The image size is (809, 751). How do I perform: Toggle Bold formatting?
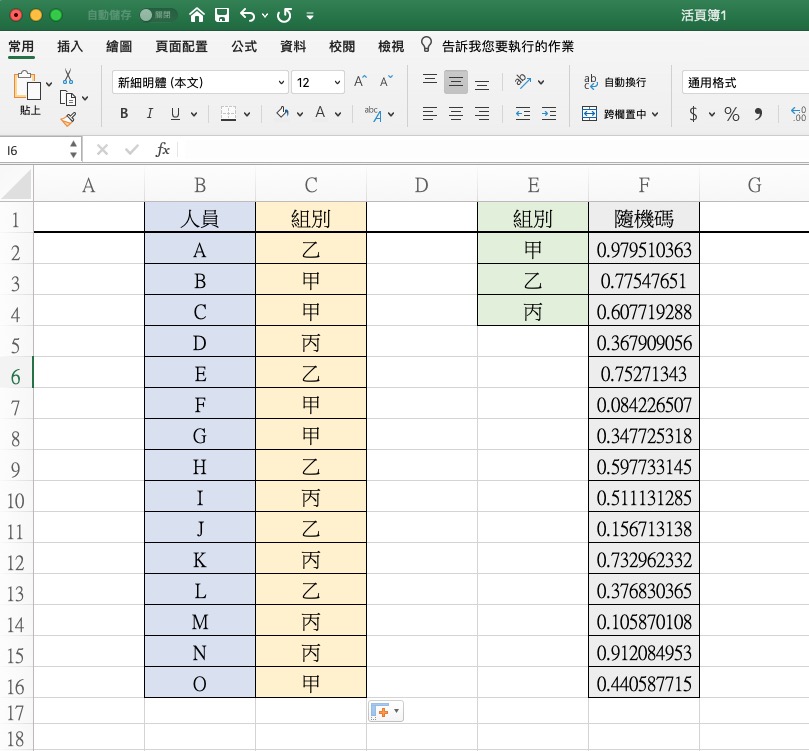tap(124, 114)
